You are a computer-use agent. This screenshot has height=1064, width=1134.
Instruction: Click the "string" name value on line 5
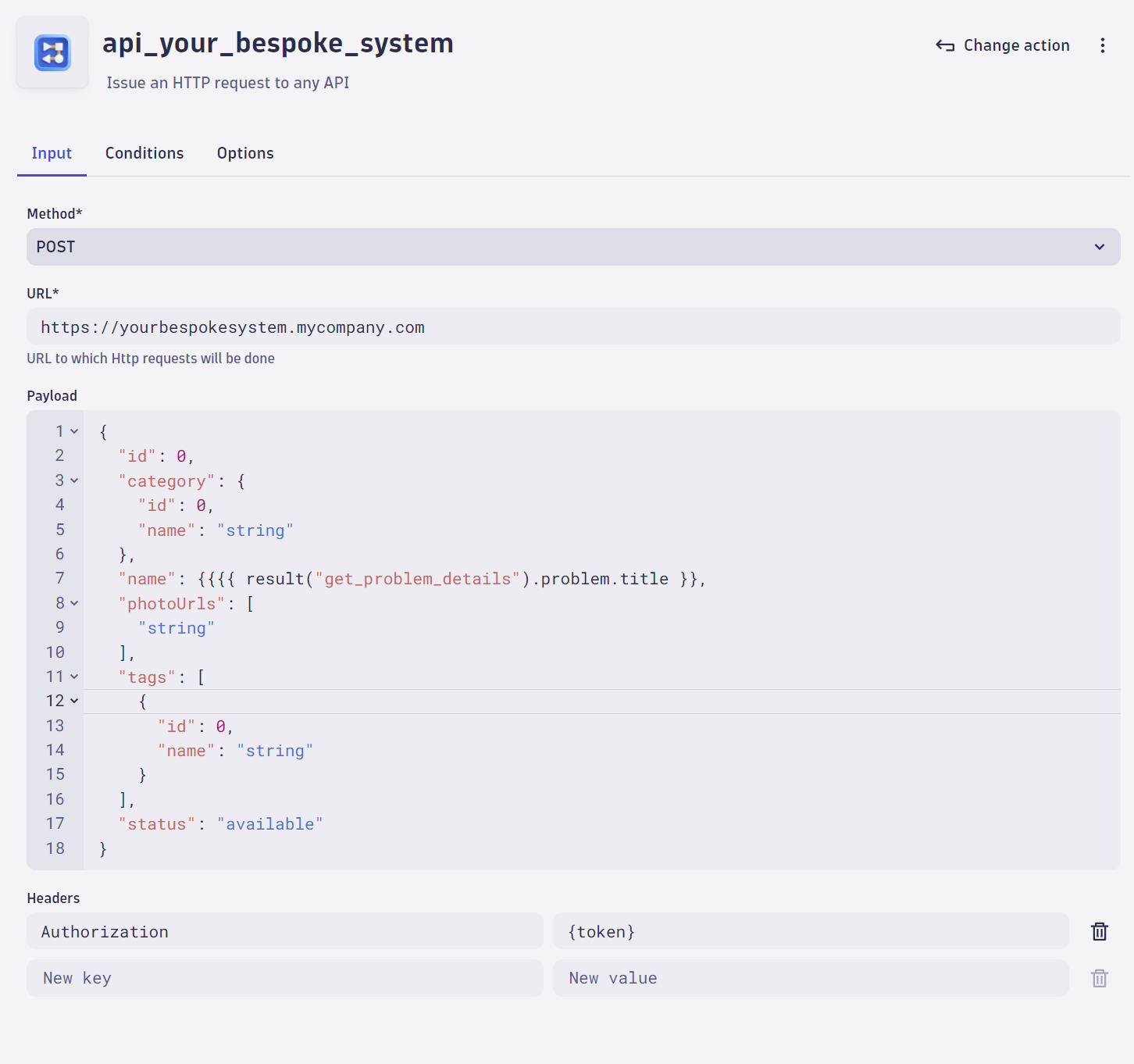point(255,530)
